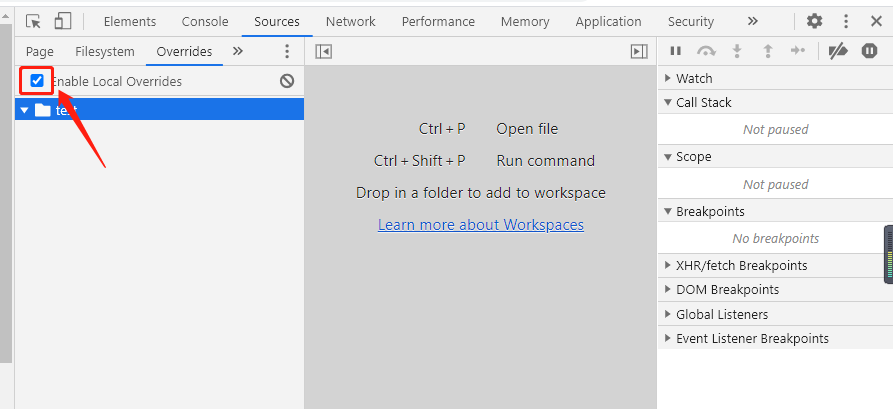Collapse the Call Stack section

point(668,102)
